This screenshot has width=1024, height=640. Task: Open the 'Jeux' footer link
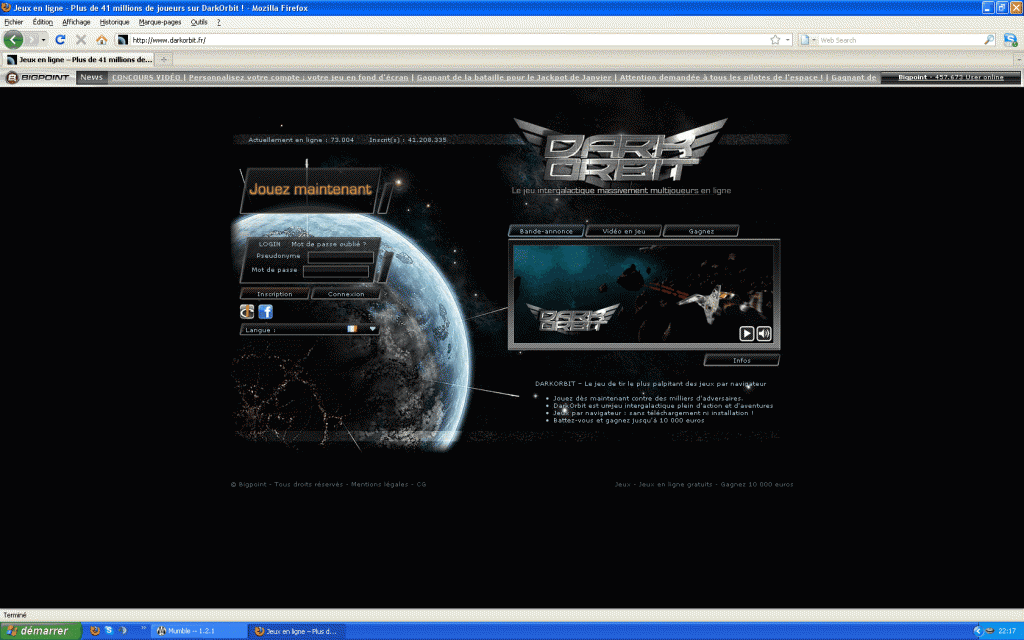coord(623,485)
